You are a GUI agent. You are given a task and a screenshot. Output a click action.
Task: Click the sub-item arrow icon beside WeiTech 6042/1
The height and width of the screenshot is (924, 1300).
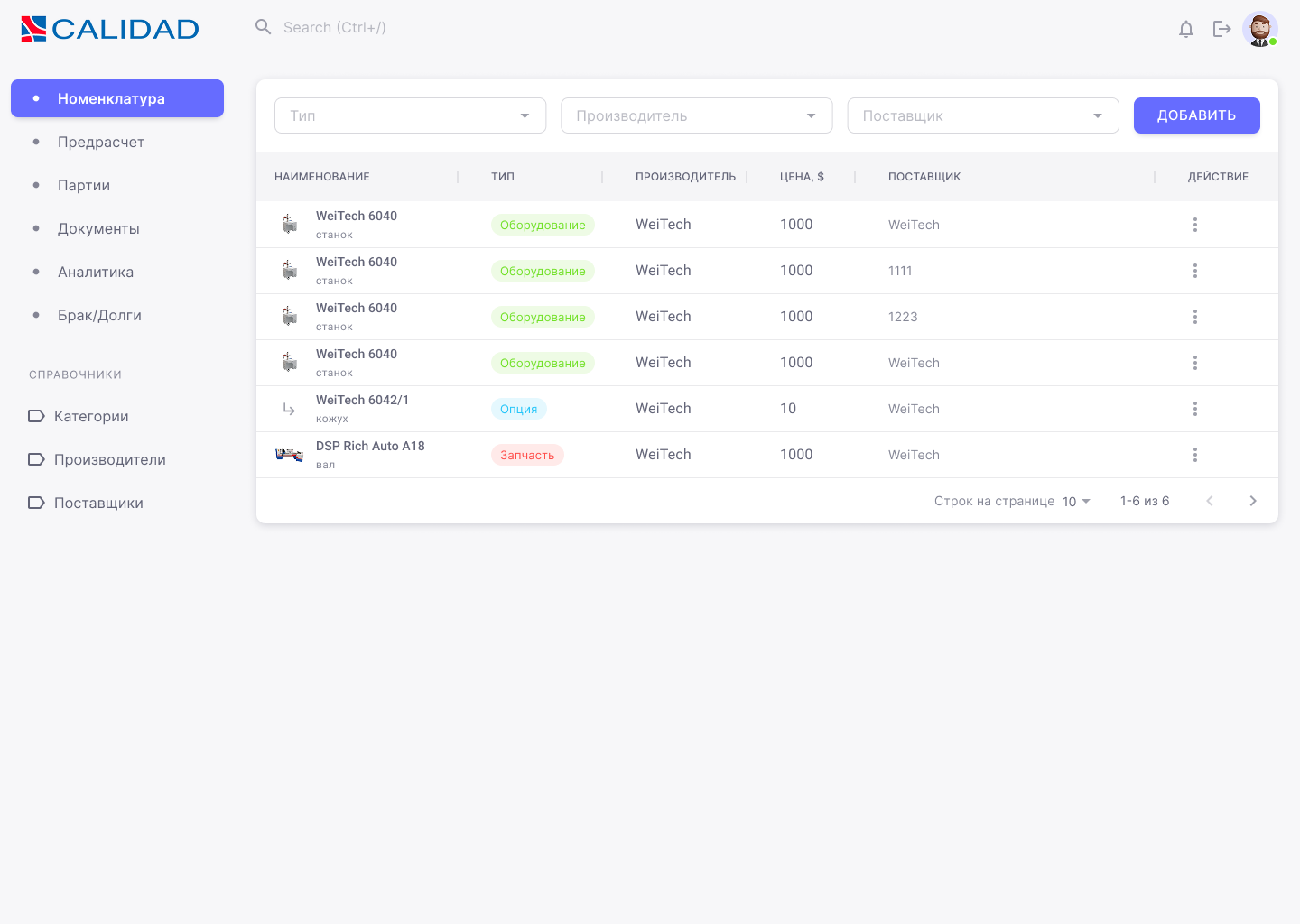[289, 409]
